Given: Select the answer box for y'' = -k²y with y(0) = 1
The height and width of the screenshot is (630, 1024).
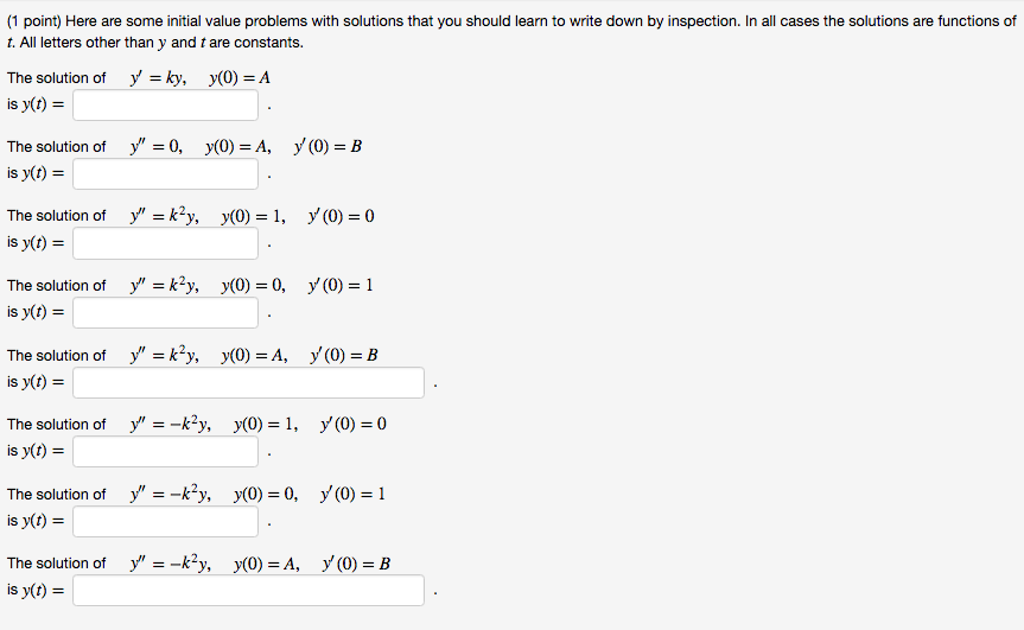Looking at the screenshot, I should (x=165, y=451).
